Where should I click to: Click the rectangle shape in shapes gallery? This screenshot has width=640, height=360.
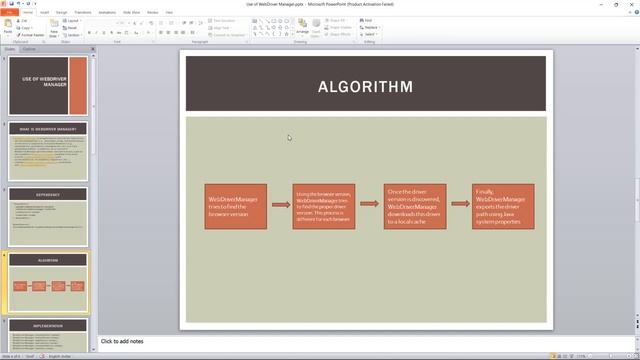pyautogui.click(x=274, y=21)
